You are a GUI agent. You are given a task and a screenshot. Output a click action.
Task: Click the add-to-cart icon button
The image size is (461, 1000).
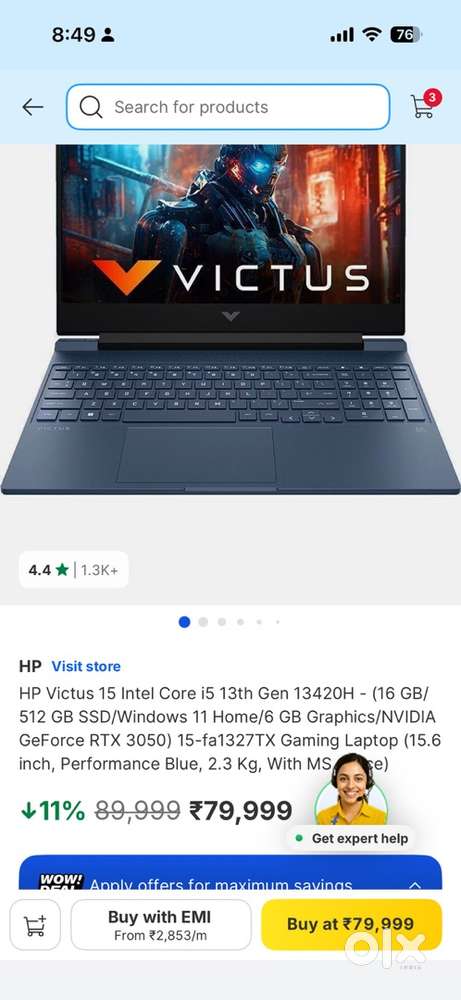click(x=35, y=925)
